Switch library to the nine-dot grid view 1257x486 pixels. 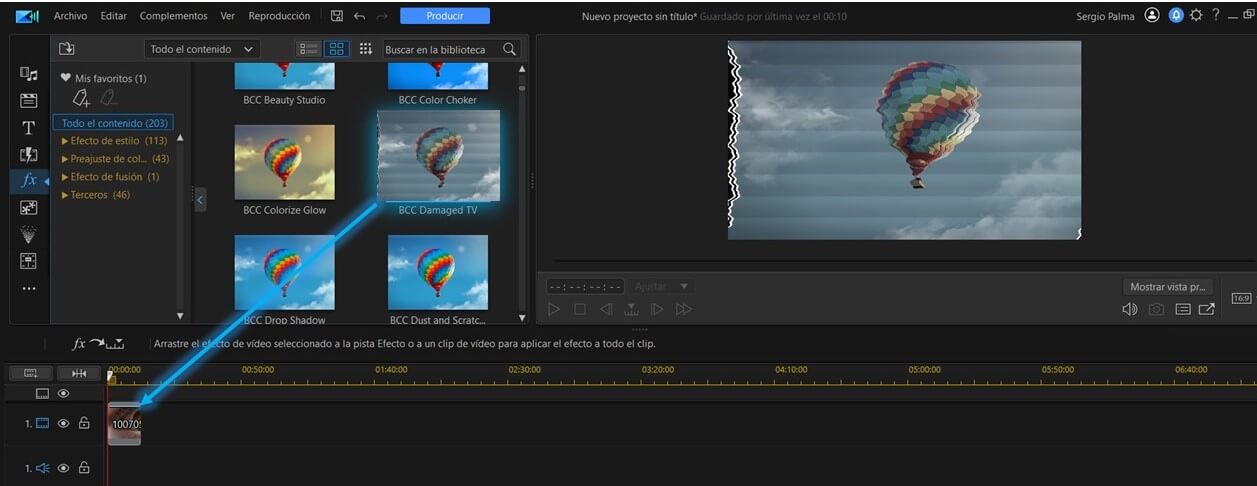365,49
